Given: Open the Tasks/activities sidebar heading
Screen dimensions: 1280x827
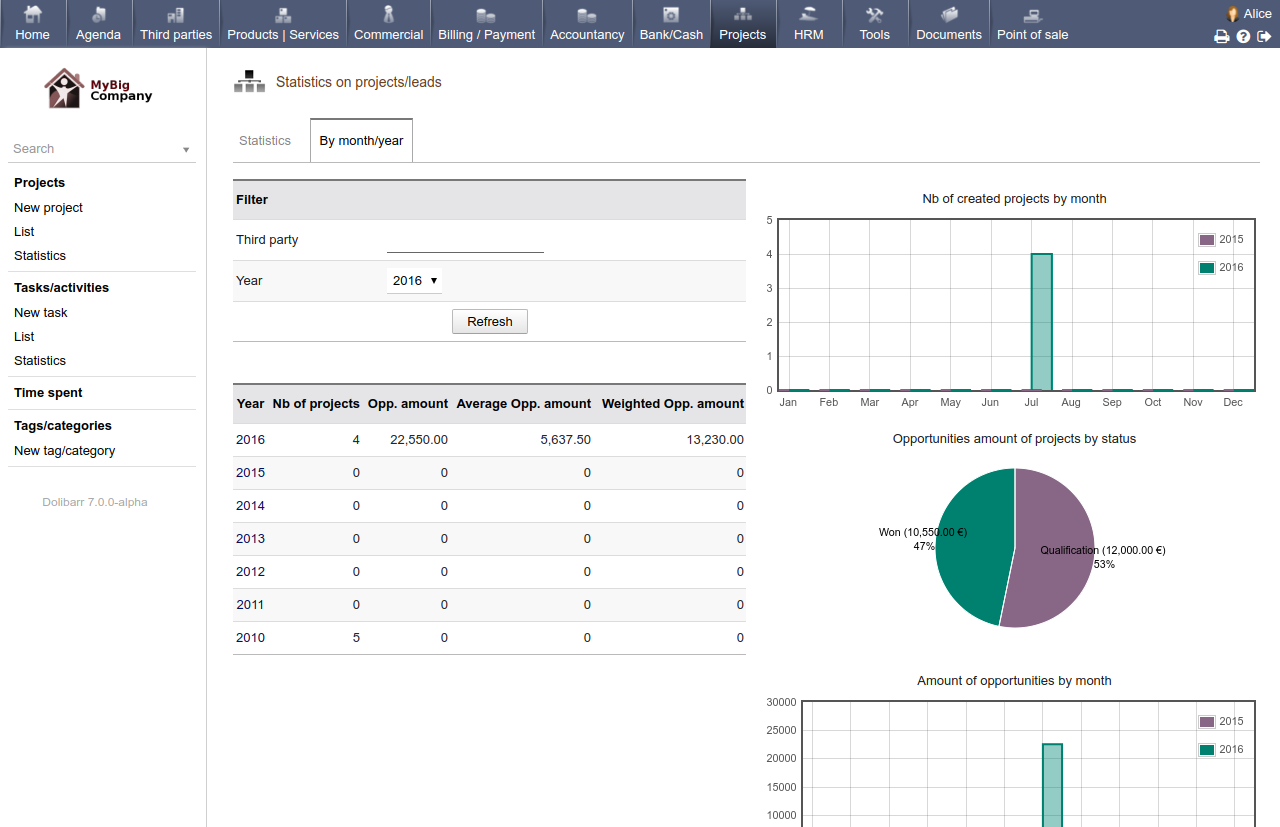Looking at the screenshot, I should coord(61,288).
